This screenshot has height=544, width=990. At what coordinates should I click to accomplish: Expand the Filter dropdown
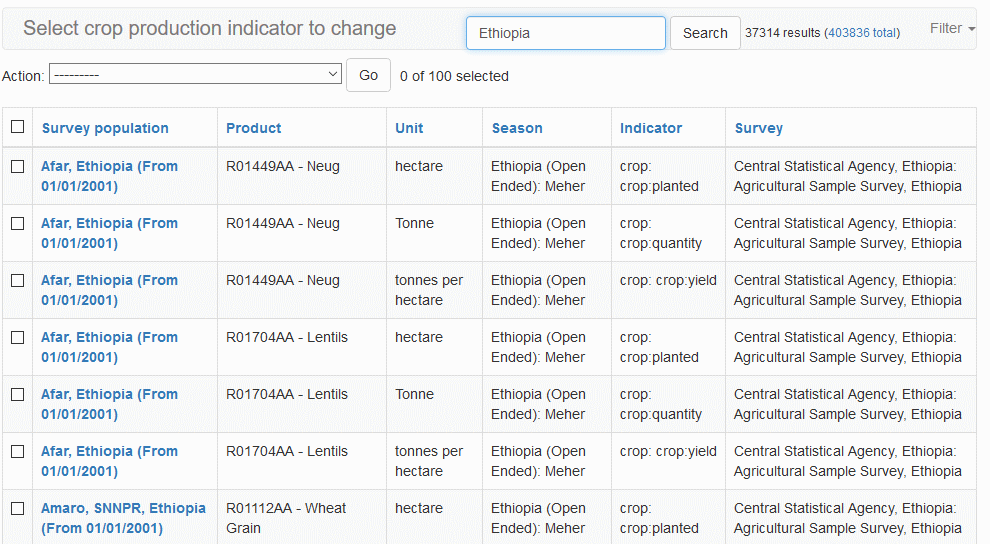[951, 28]
